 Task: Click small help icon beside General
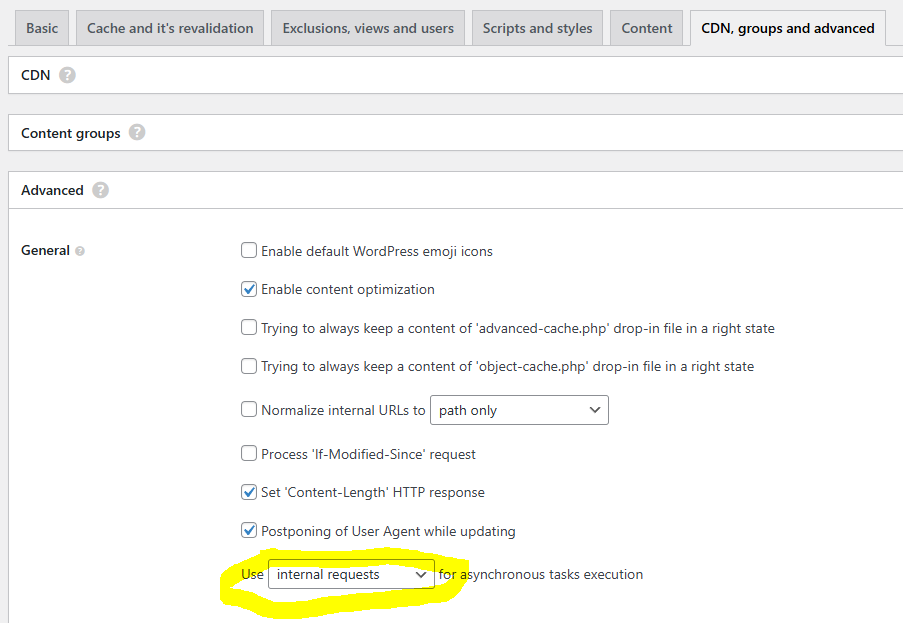80,251
